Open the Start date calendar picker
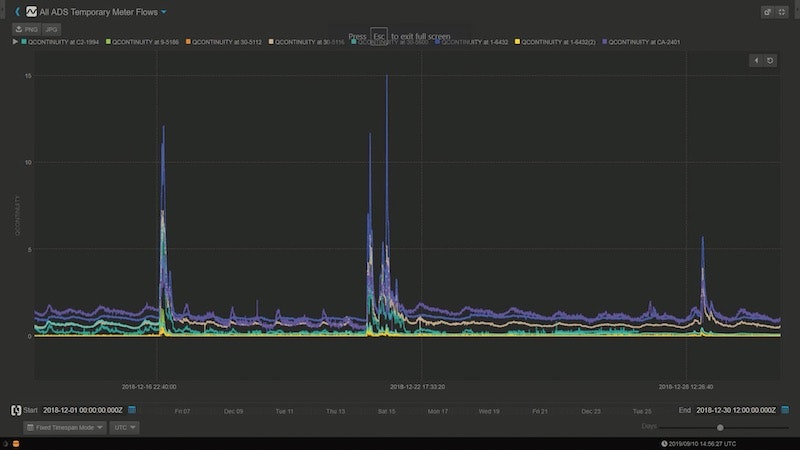 132,410
